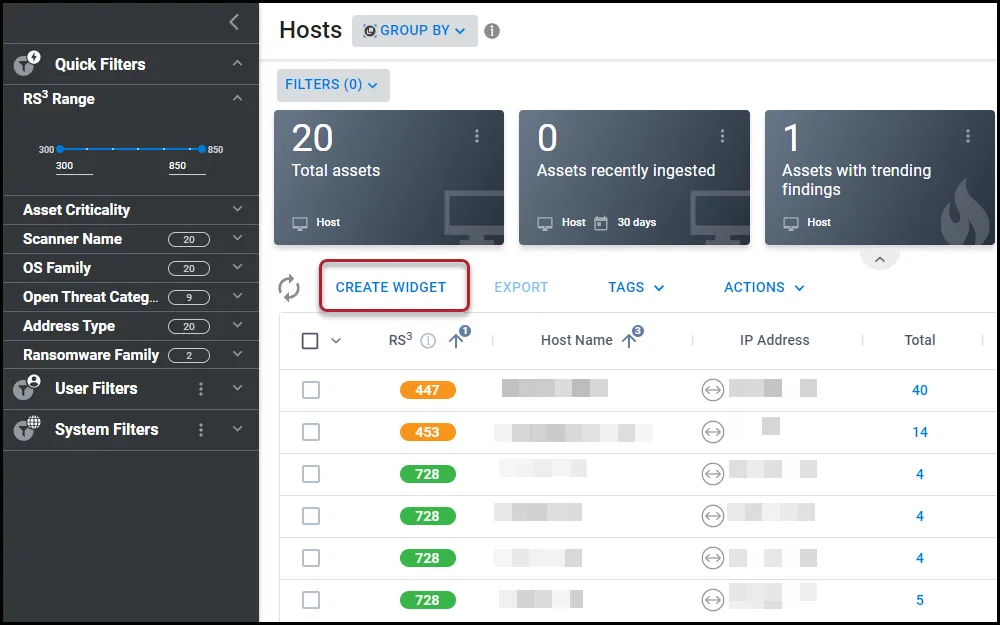Viewport: 1000px width, 625px height.
Task: Click the Assets with trending findings card
Action: coord(879,177)
